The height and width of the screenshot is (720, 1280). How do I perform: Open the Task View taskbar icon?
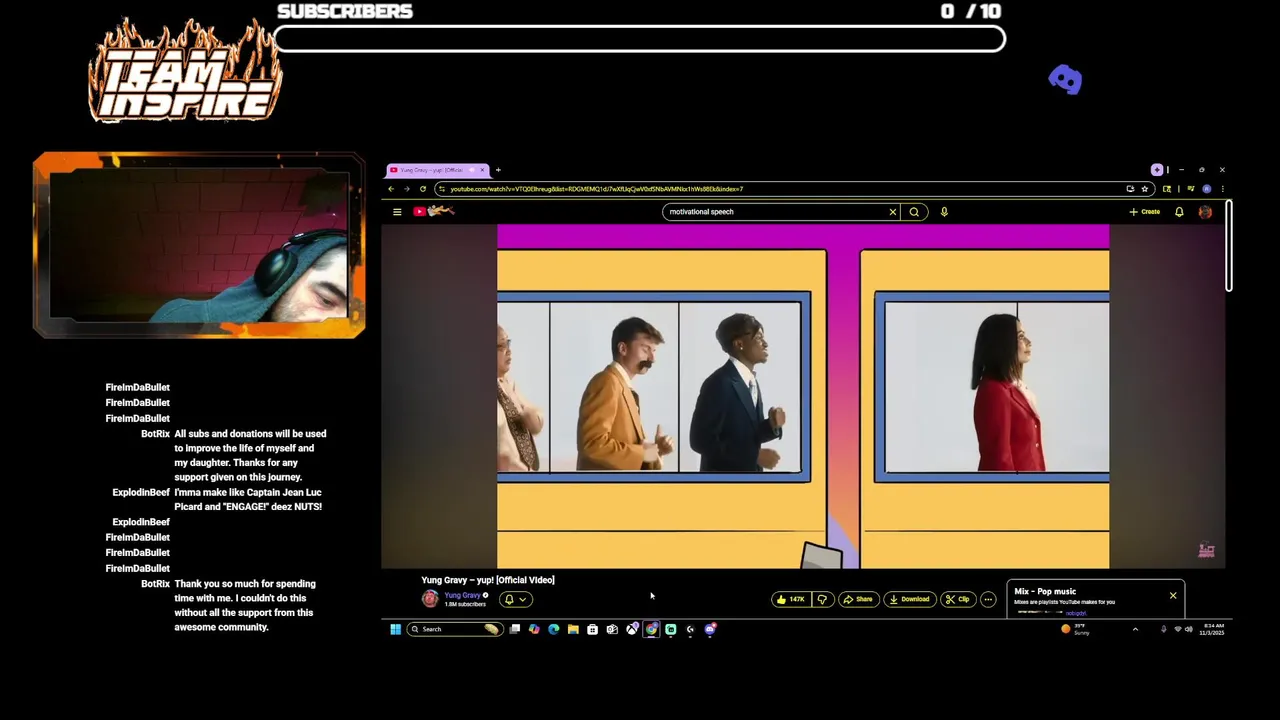pos(515,629)
